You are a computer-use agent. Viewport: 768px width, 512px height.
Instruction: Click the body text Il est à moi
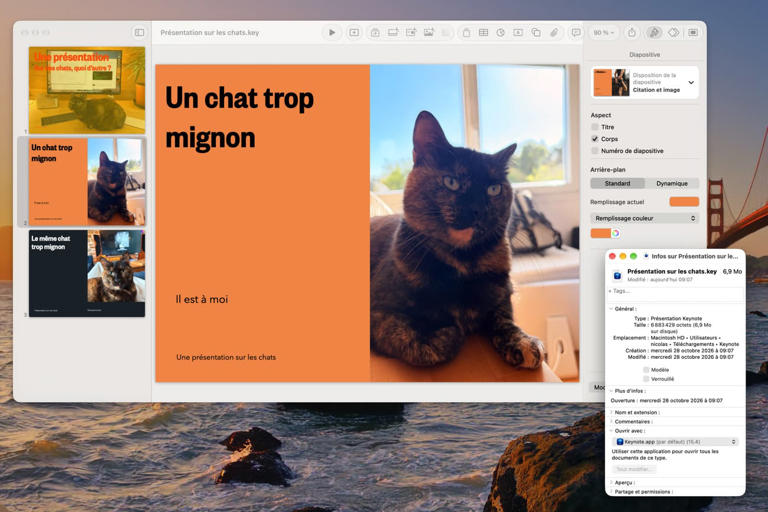coord(202,299)
